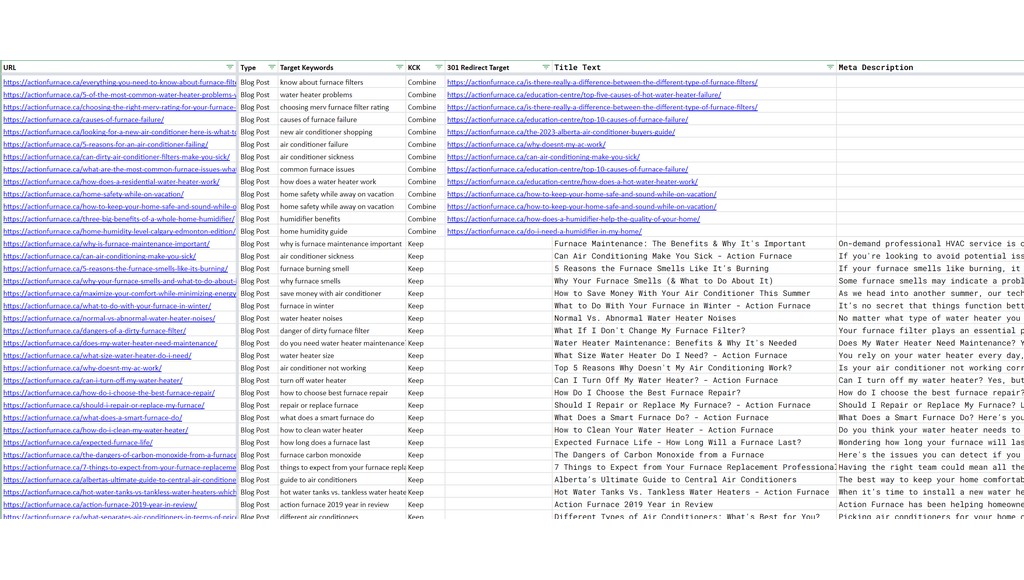Open the KCK column filter arrow
This screenshot has height=580, width=1024.
coord(438,67)
